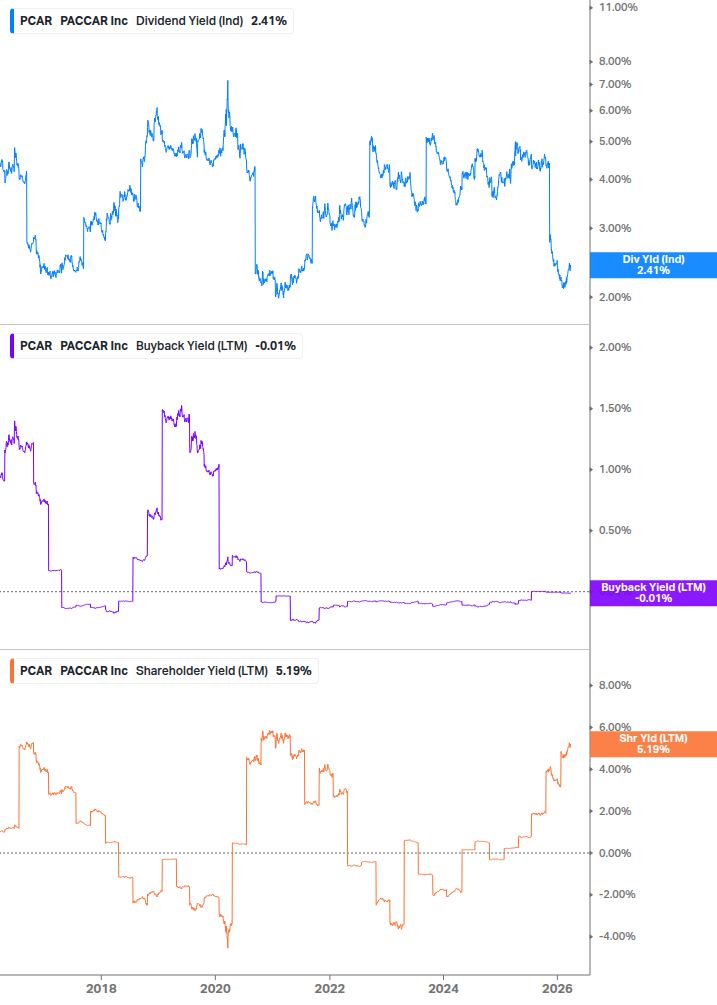Click the Buyback Yield (LTM) legend label
The image size is (717, 1005).
(192, 346)
